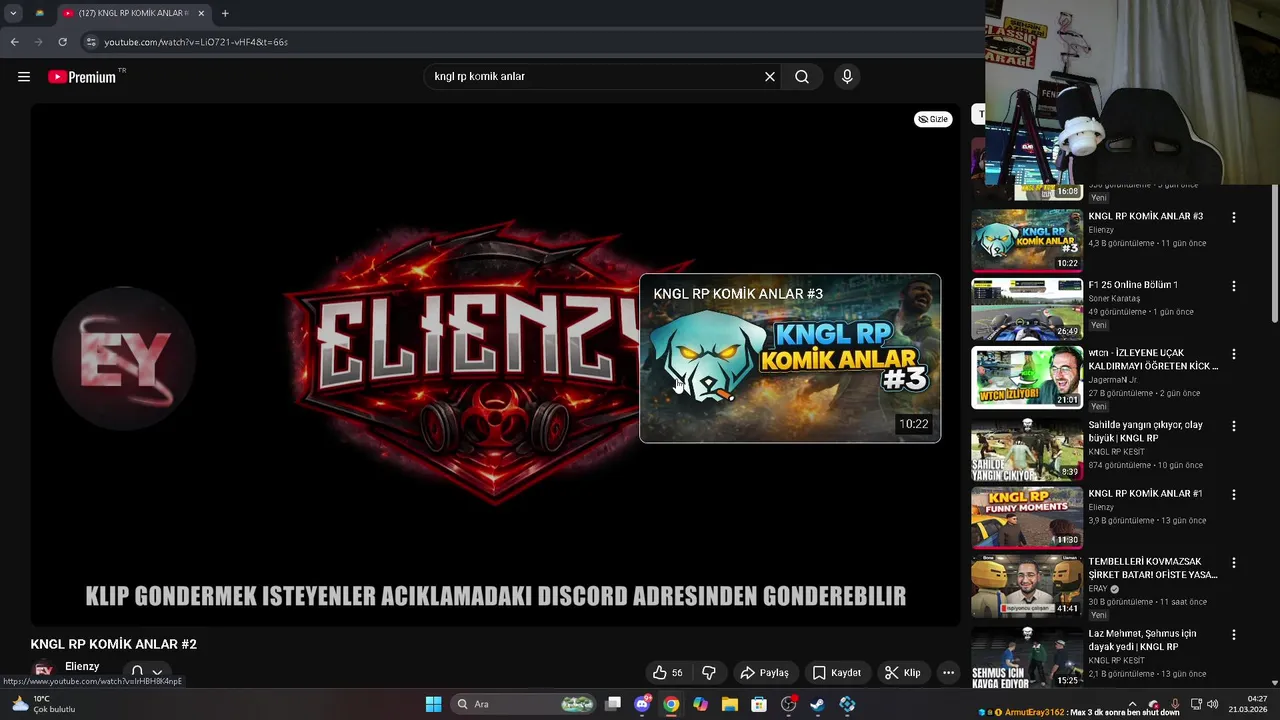Open Elienzy channel avatar below video
1280x720 pixels.
(43, 671)
